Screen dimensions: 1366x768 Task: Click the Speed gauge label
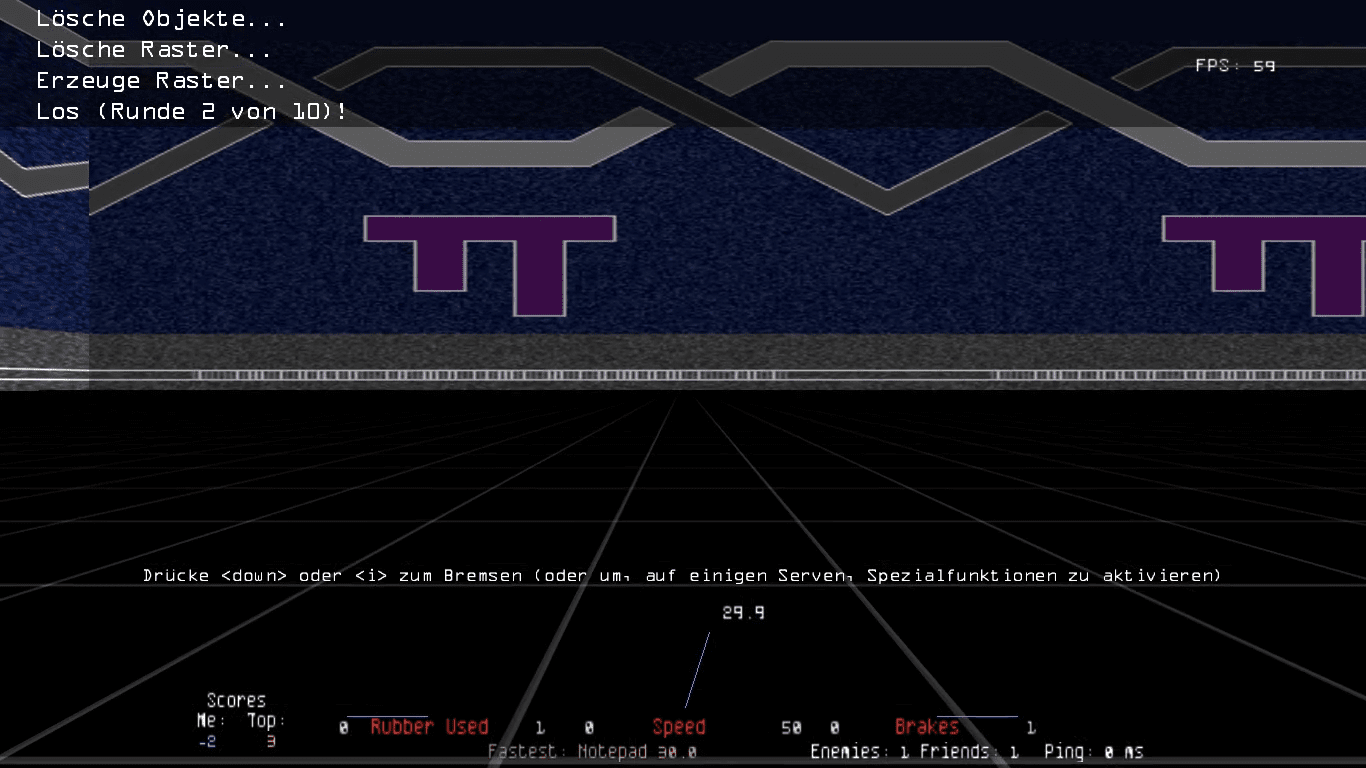click(679, 727)
